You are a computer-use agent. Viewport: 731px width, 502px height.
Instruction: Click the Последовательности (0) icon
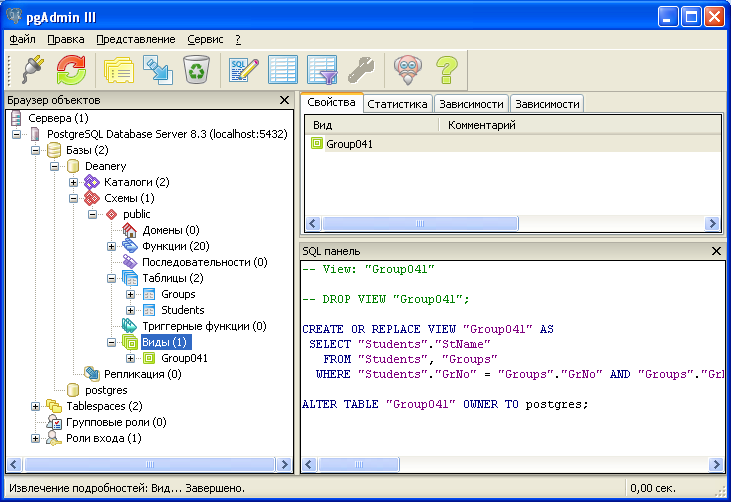[x=130, y=262]
